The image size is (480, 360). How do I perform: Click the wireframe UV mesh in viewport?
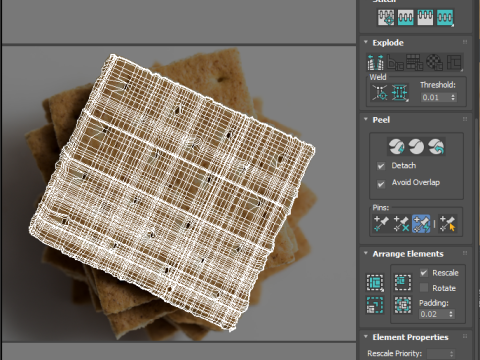(x=172, y=192)
